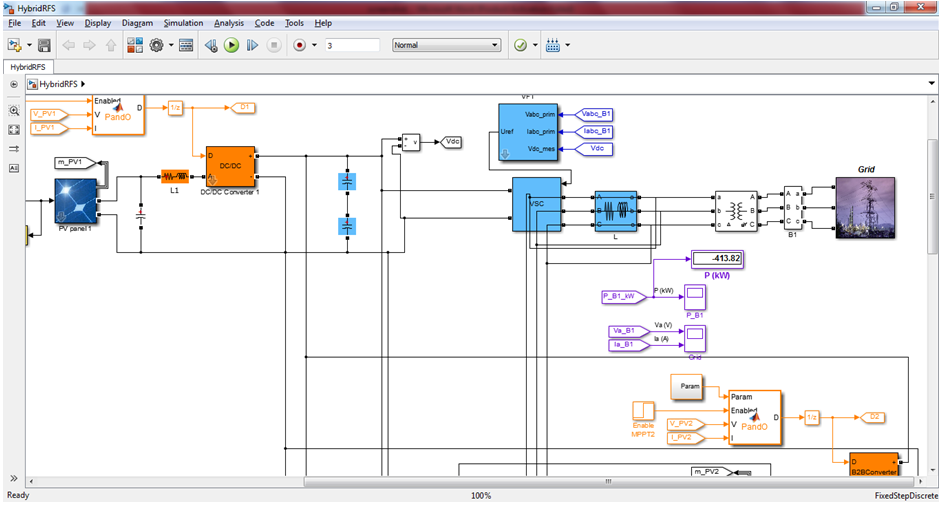
Task: Open the Analysis menu
Action: (229, 23)
